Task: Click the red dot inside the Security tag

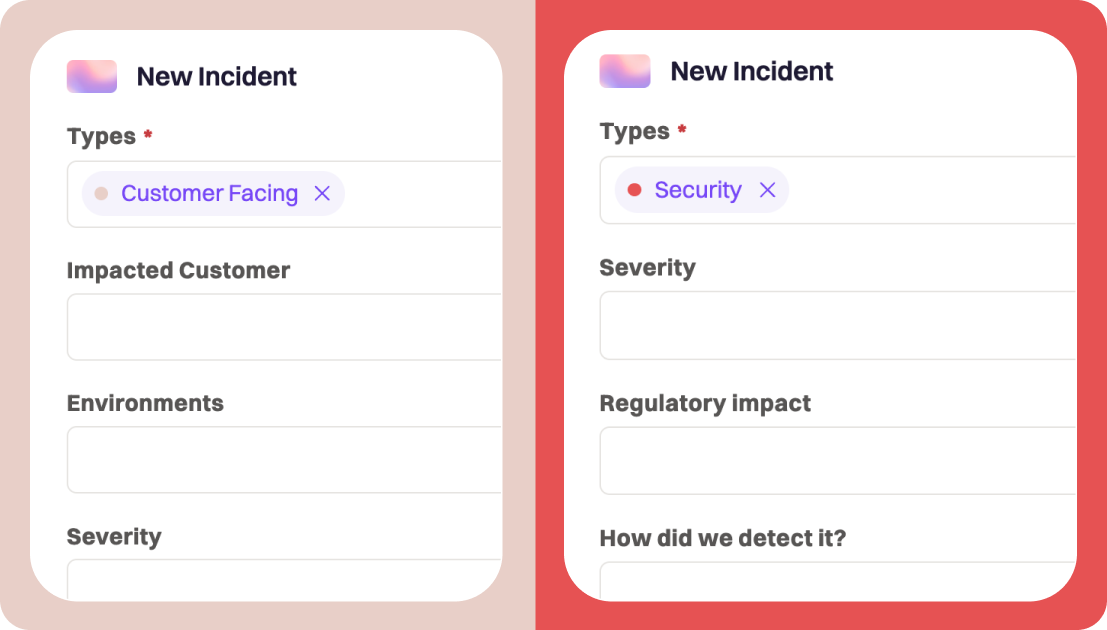Action: 636,189
